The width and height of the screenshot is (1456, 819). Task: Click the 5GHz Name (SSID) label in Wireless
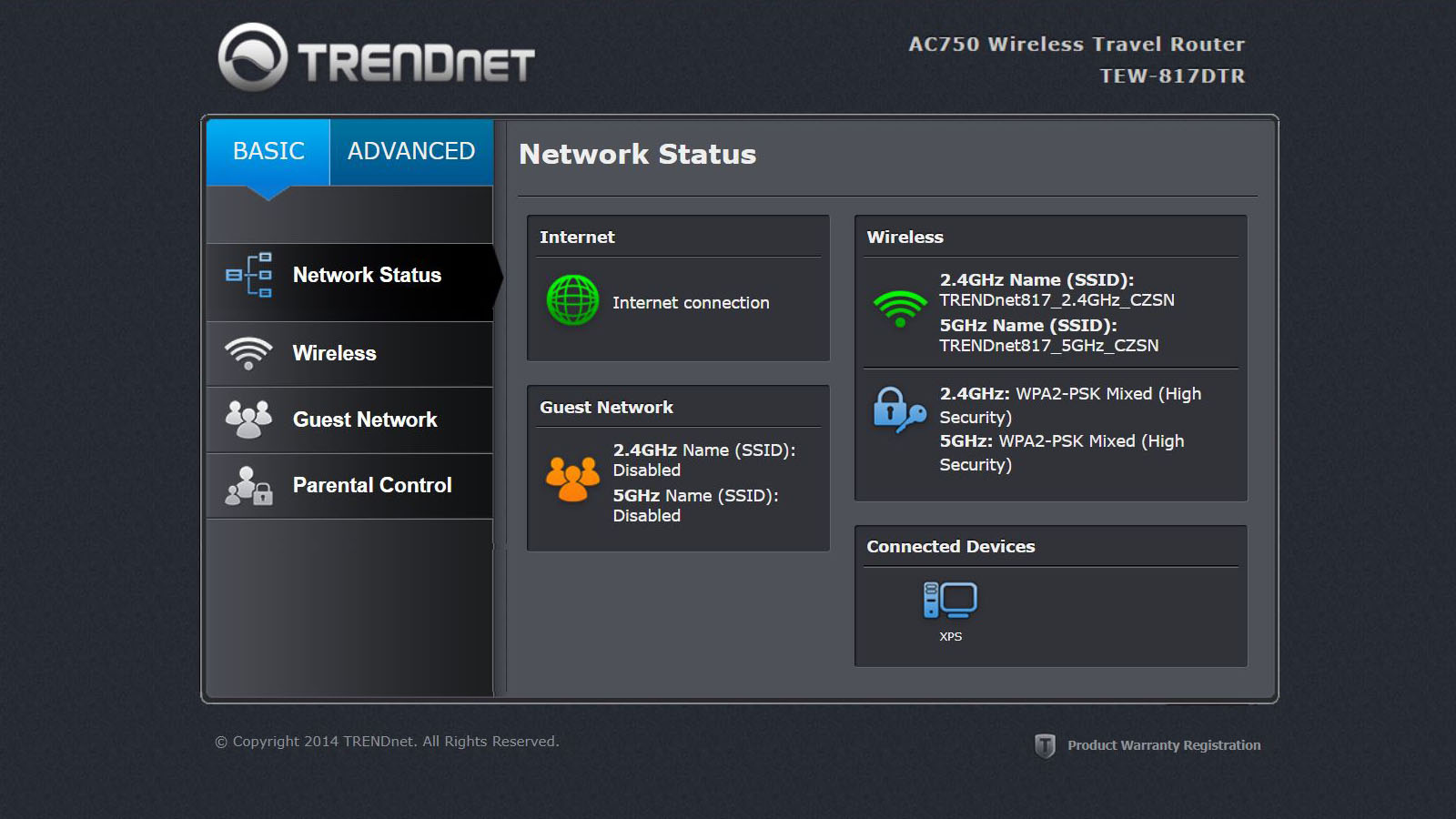[x=1027, y=326]
